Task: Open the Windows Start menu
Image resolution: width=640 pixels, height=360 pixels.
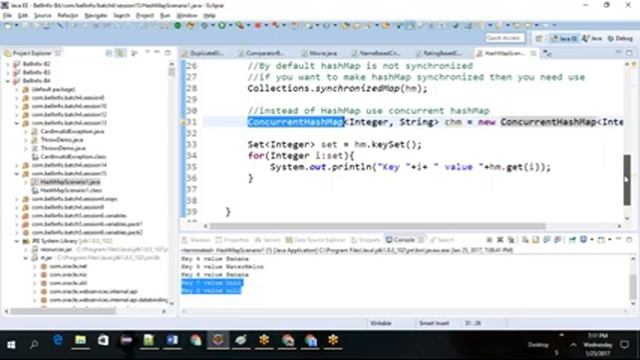Action: [11, 344]
